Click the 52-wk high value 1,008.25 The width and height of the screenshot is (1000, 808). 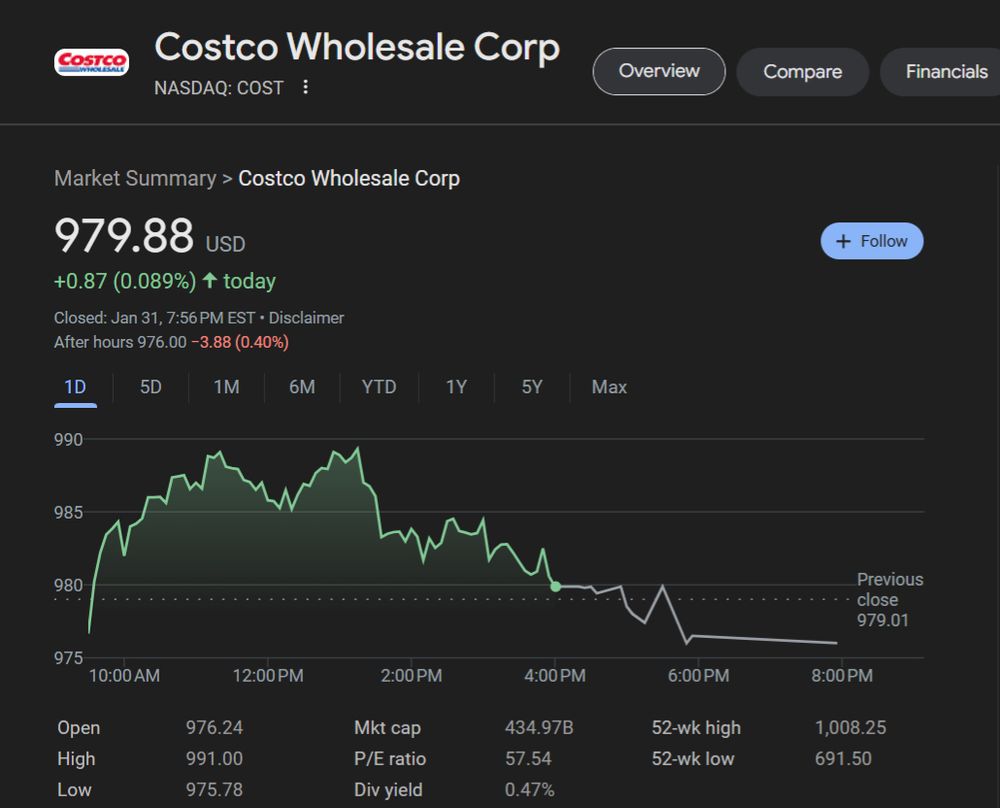[850, 728]
